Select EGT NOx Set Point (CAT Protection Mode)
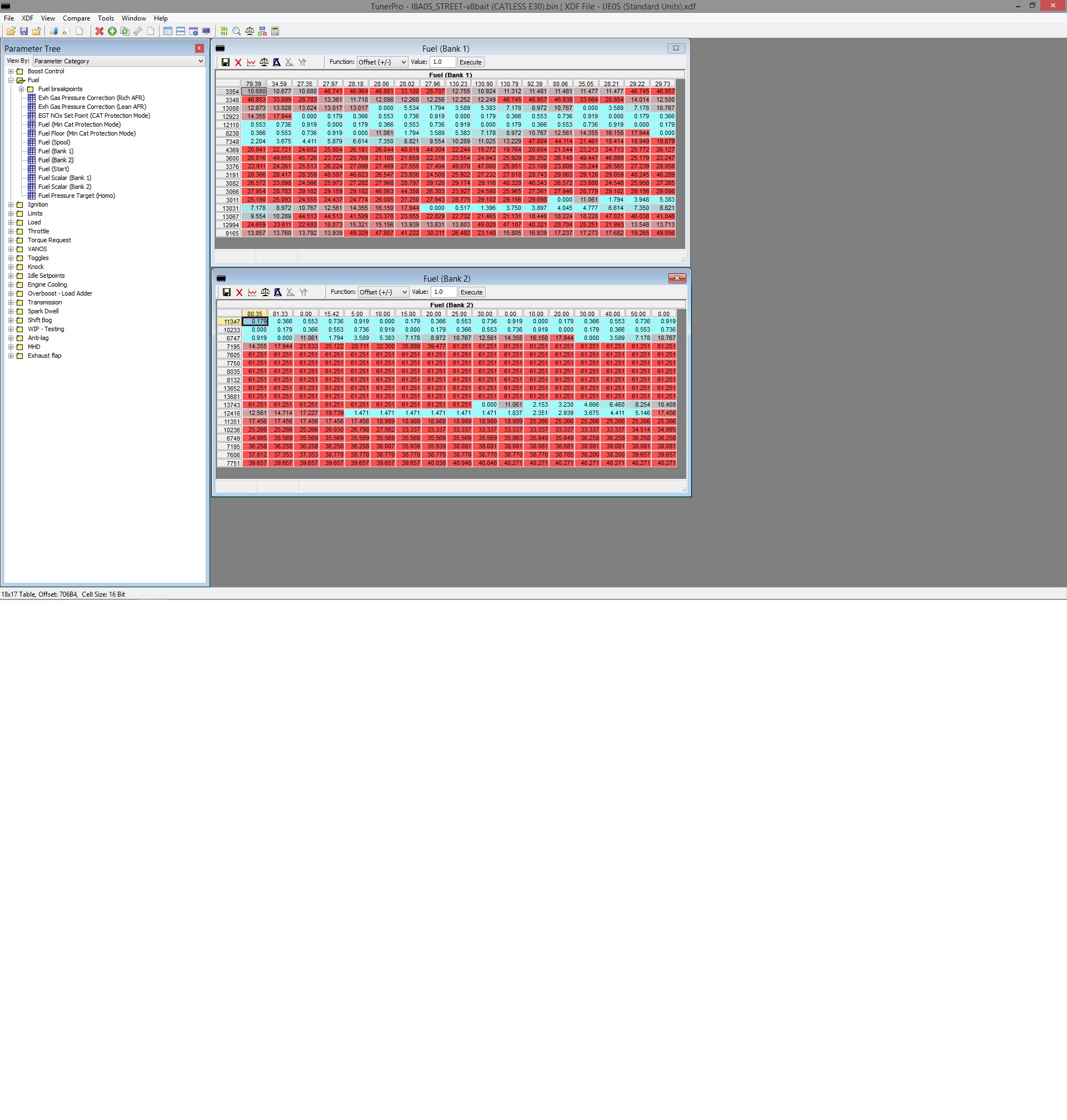This screenshot has width=1067, height=1120. pos(94,116)
